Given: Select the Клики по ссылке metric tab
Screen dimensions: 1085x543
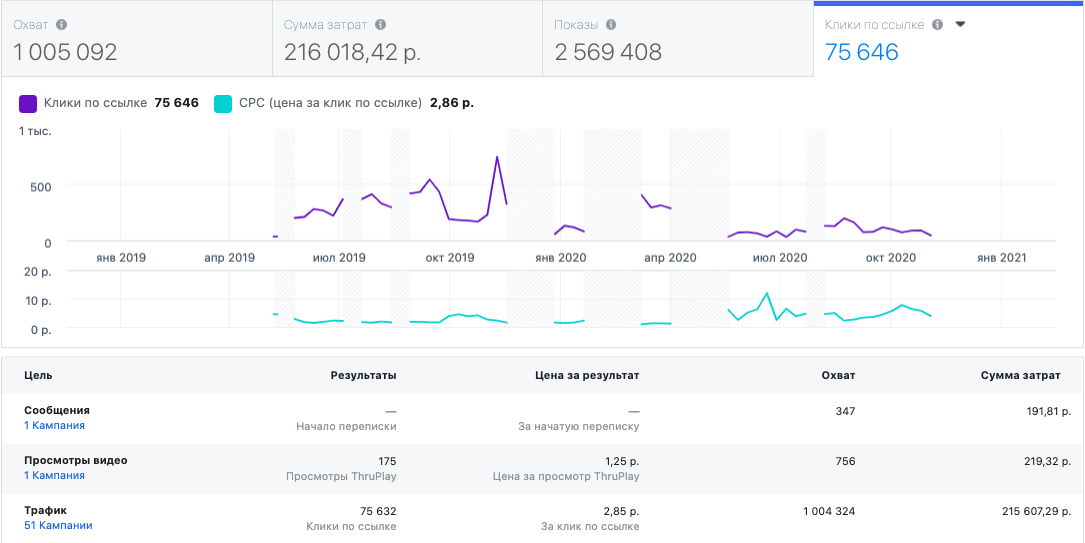Looking at the screenshot, I should pyautogui.click(x=949, y=39).
